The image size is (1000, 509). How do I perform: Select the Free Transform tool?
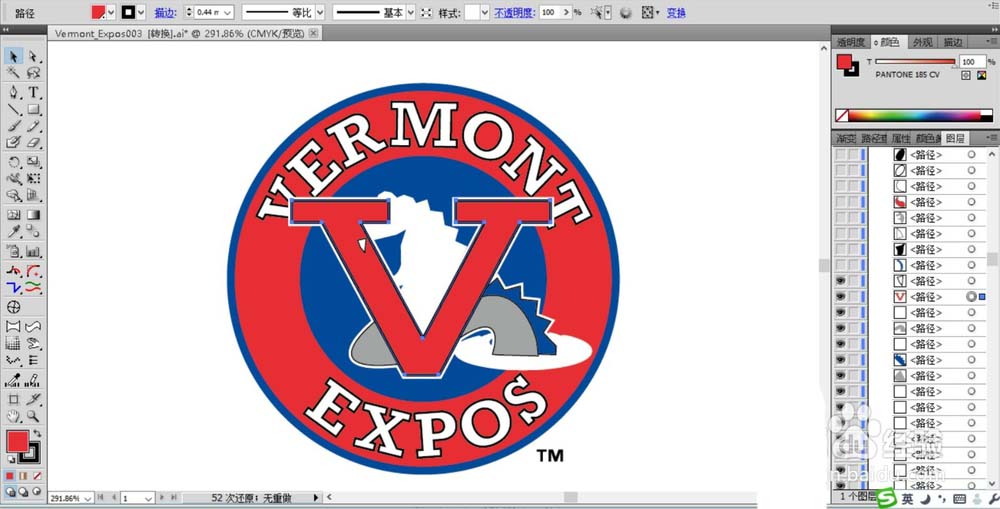click(33, 179)
